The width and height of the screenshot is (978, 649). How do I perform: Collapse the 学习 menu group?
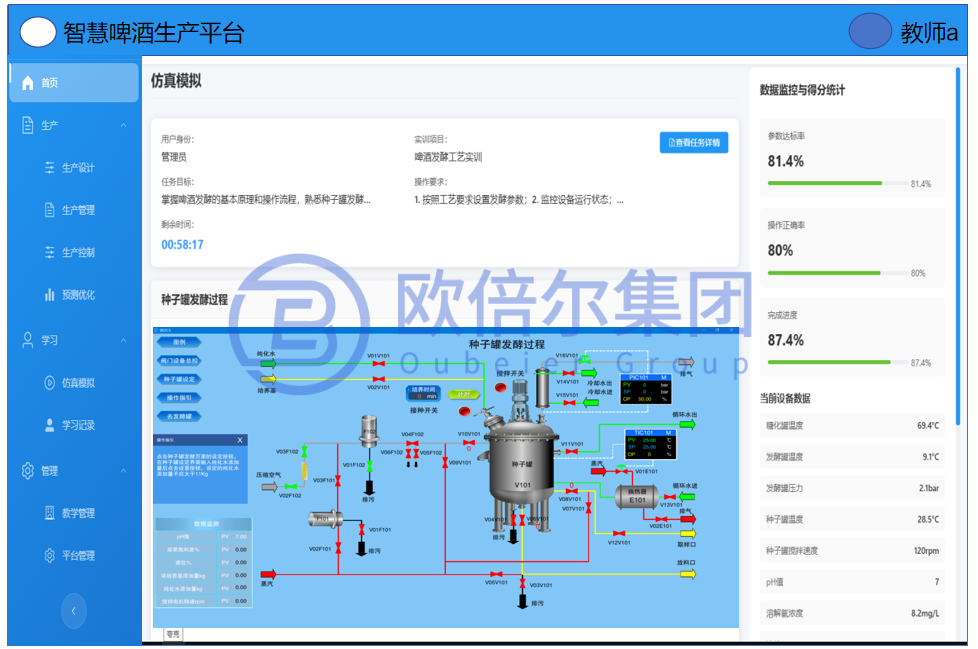[x=123, y=341]
